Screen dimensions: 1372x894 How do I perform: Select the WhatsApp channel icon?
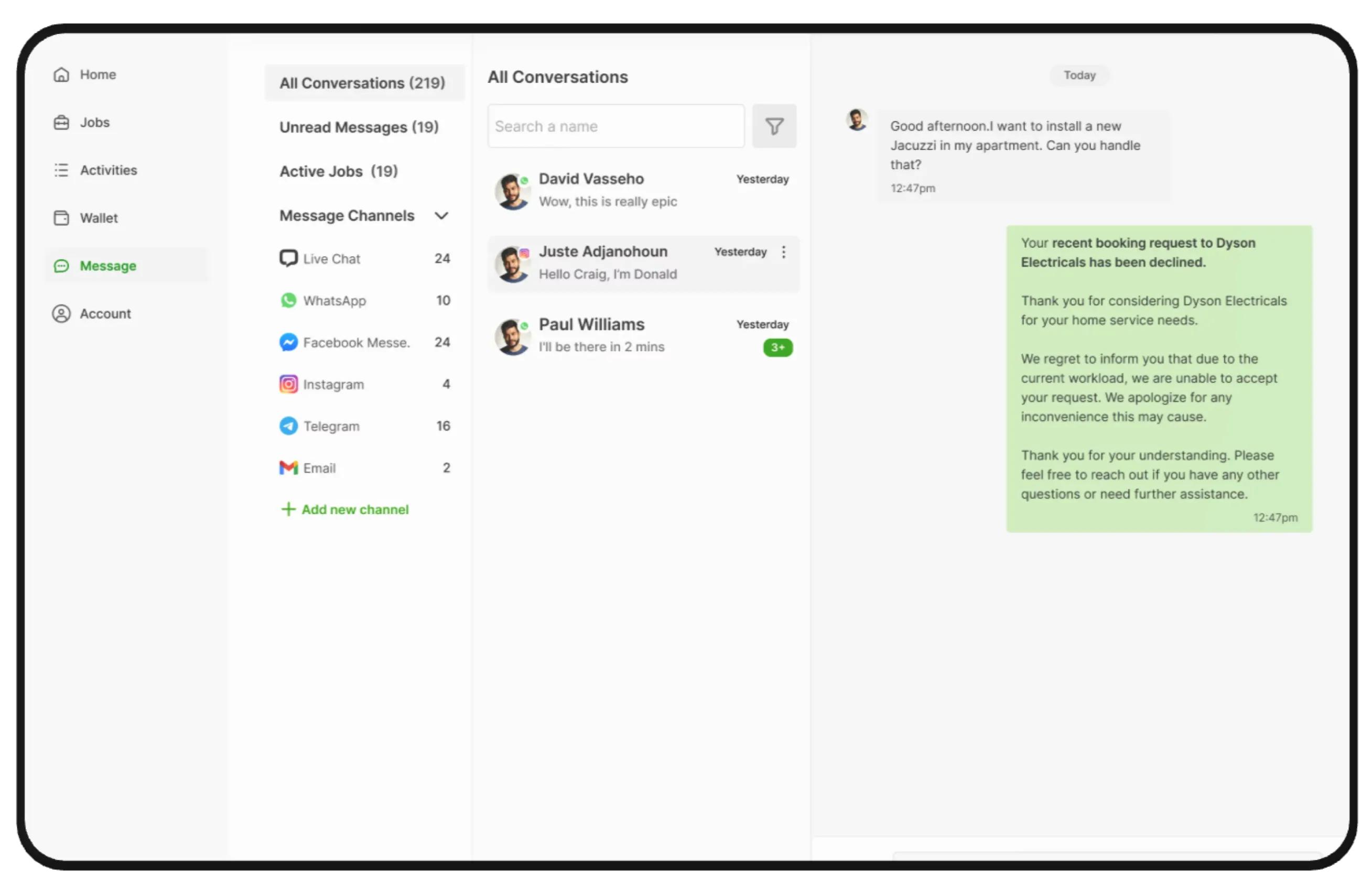(x=288, y=301)
